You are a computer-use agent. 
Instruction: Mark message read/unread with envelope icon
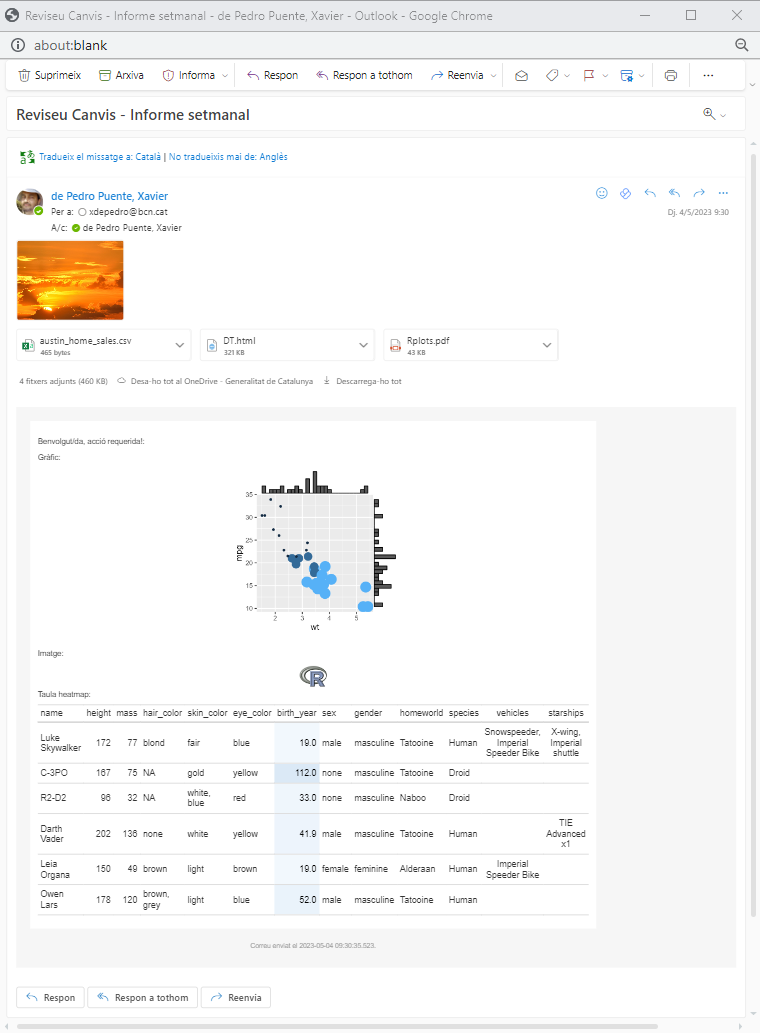tap(521, 75)
